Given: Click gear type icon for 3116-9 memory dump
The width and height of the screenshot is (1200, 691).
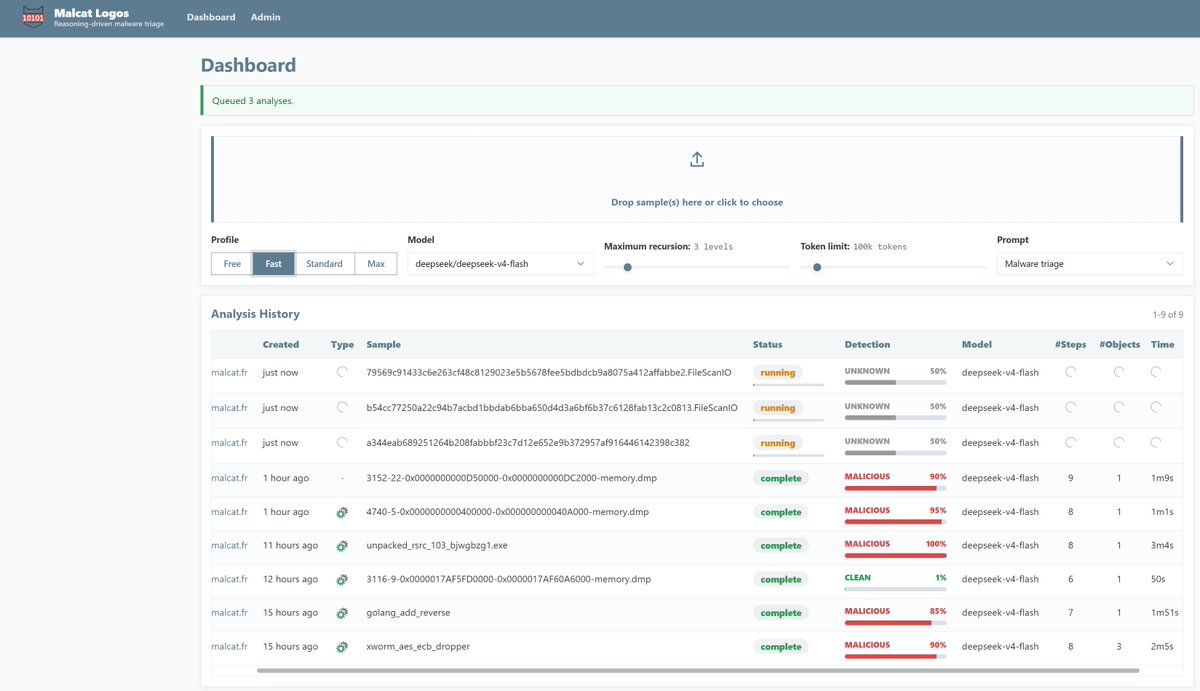Looking at the screenshot, I should click(342, 580).
